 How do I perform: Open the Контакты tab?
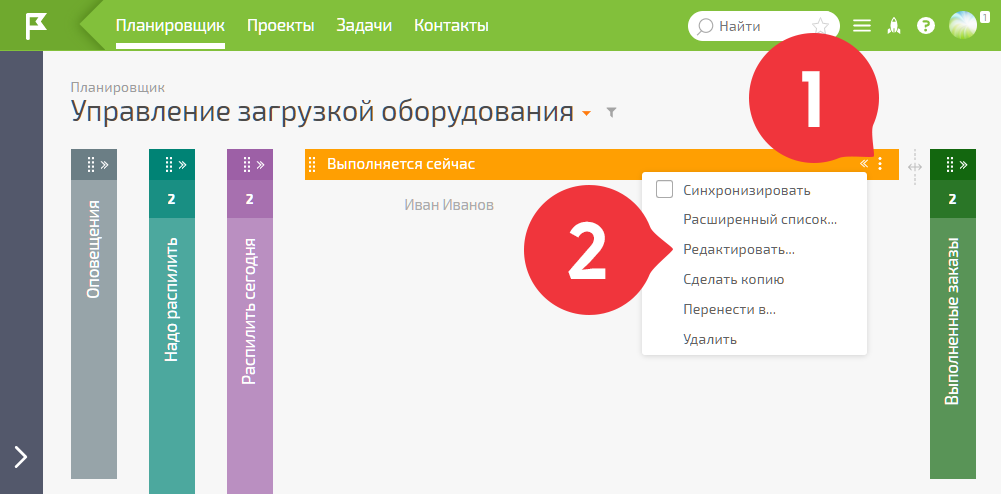tap(451, 26)
